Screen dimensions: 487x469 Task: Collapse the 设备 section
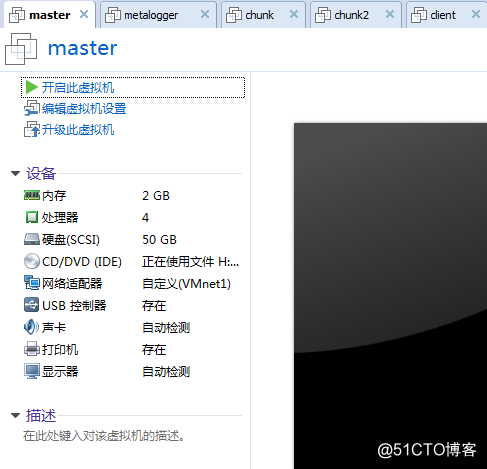coord(15,173)
